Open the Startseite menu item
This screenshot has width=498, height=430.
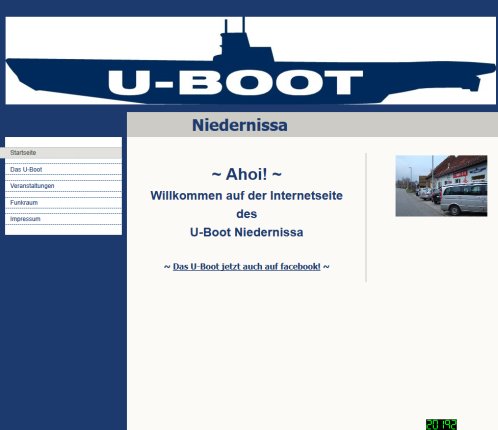[x=61, y=153]
